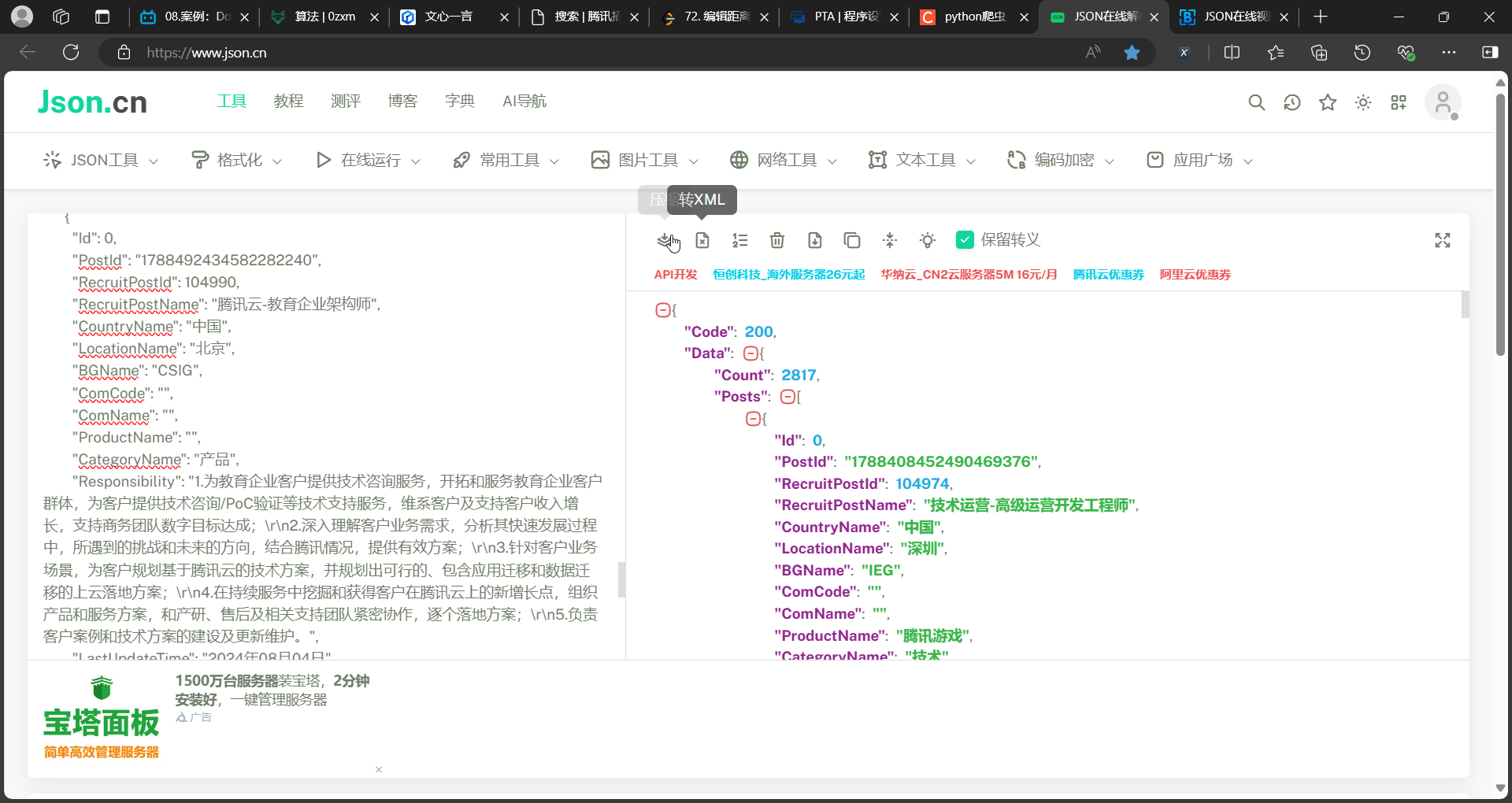Collapse the Data object node
Viewport: 1512px width, 803px height.
click(752, 353)
